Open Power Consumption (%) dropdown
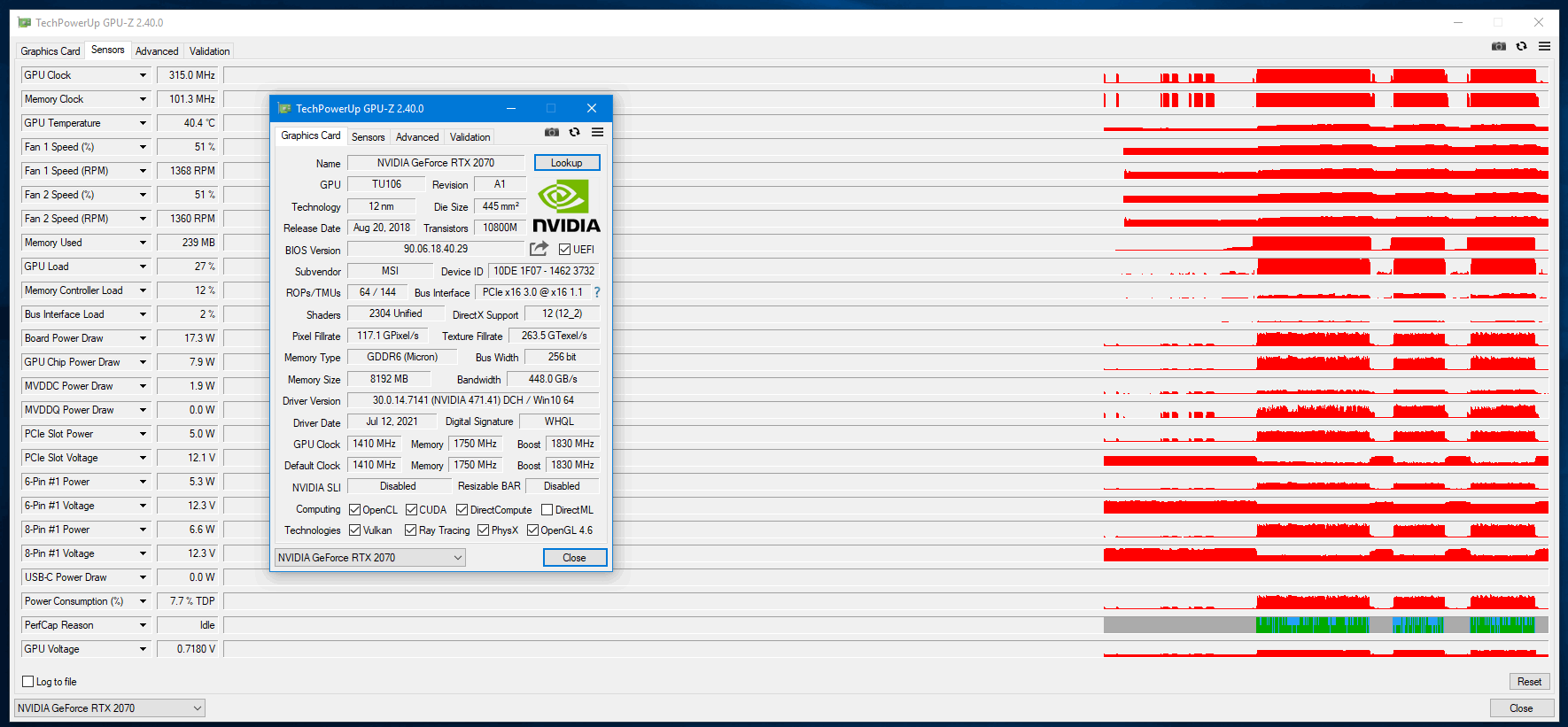 143,601
